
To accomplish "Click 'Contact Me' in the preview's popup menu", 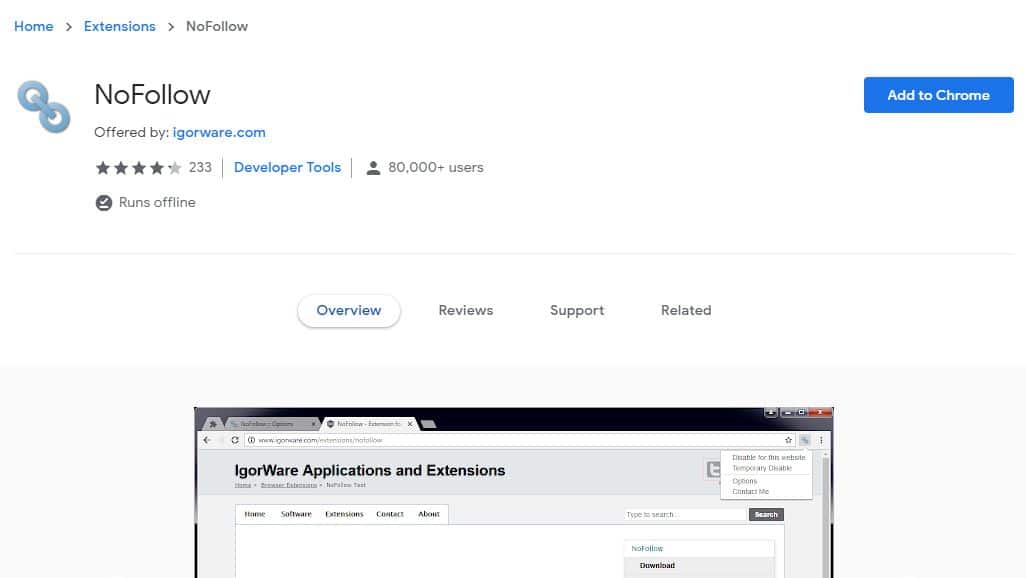I will (751, 492).
